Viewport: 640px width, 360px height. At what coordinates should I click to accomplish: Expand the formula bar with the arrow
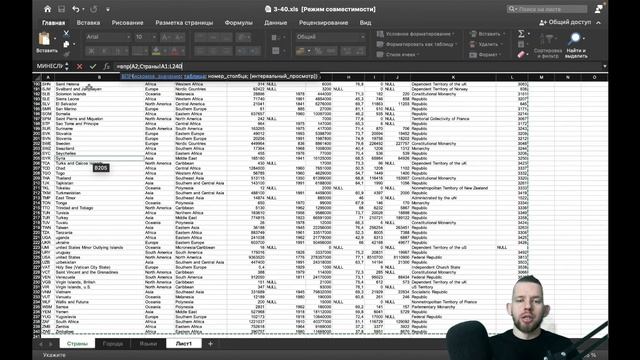604,66
